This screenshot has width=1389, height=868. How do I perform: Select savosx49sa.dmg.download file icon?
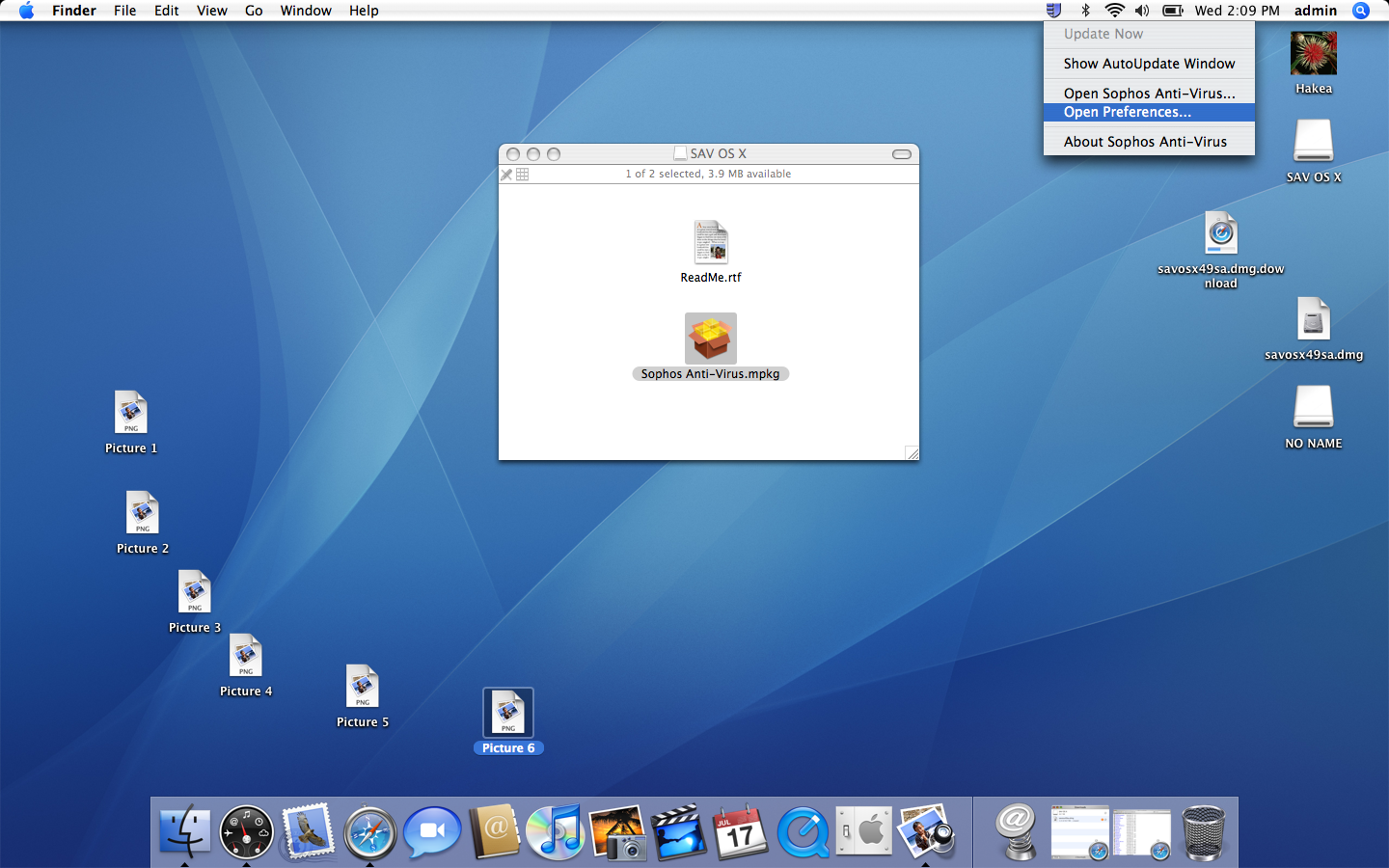tap(1221, 233)
